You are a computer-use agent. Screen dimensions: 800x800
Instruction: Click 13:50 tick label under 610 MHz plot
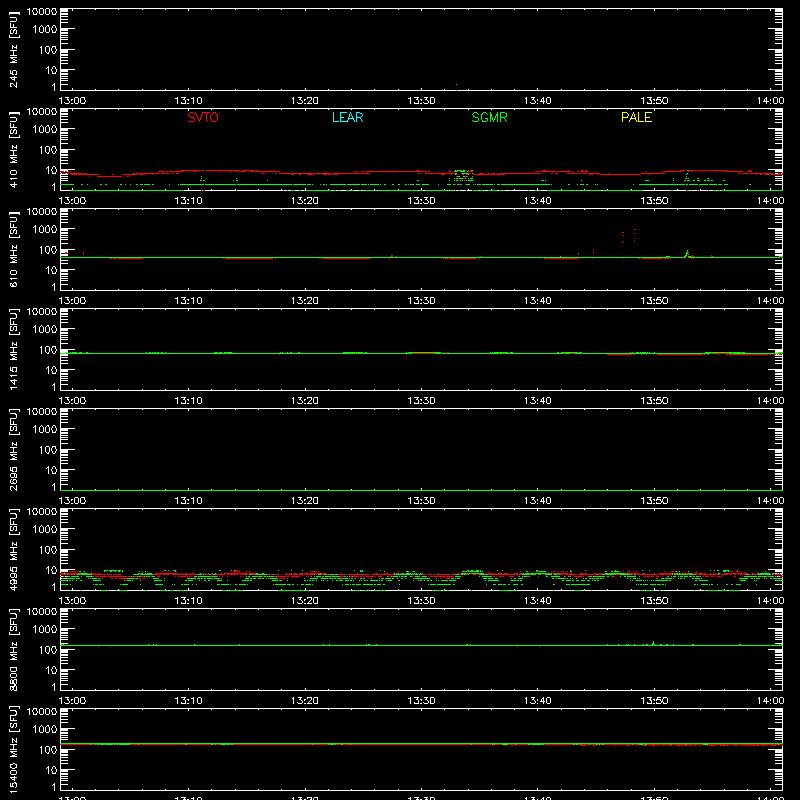(x=654, y=301)
